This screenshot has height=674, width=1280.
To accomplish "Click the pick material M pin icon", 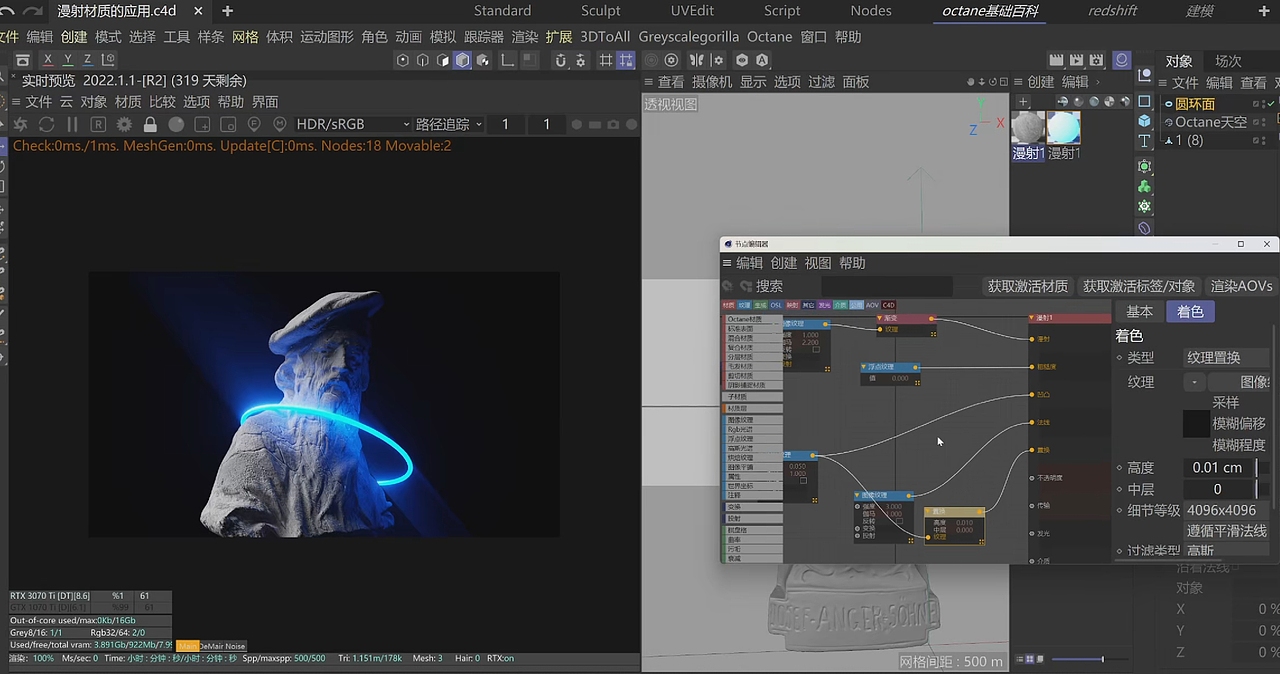I will click(280, 124).
